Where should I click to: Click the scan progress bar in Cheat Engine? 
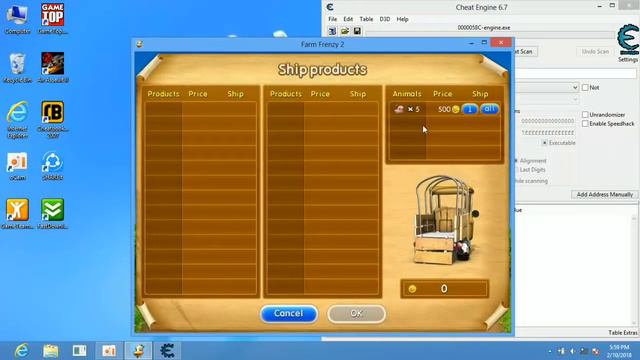point(490,33)
